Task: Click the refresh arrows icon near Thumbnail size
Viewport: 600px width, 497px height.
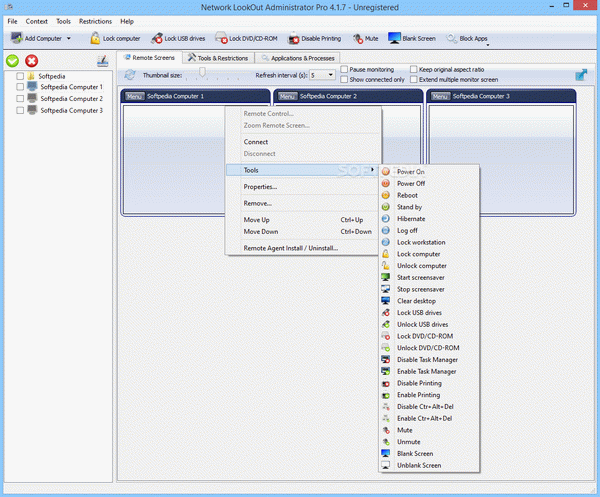Action: point(130,75)
